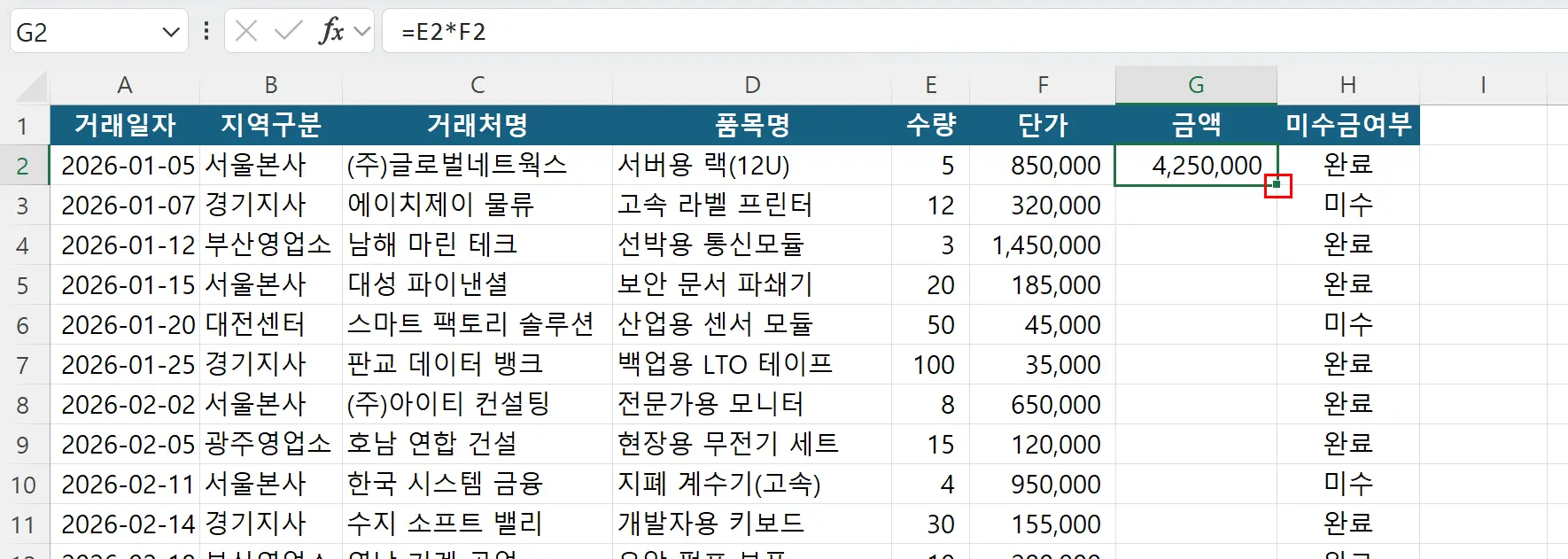
Task: Select column D header
Action: pos(752,85)
